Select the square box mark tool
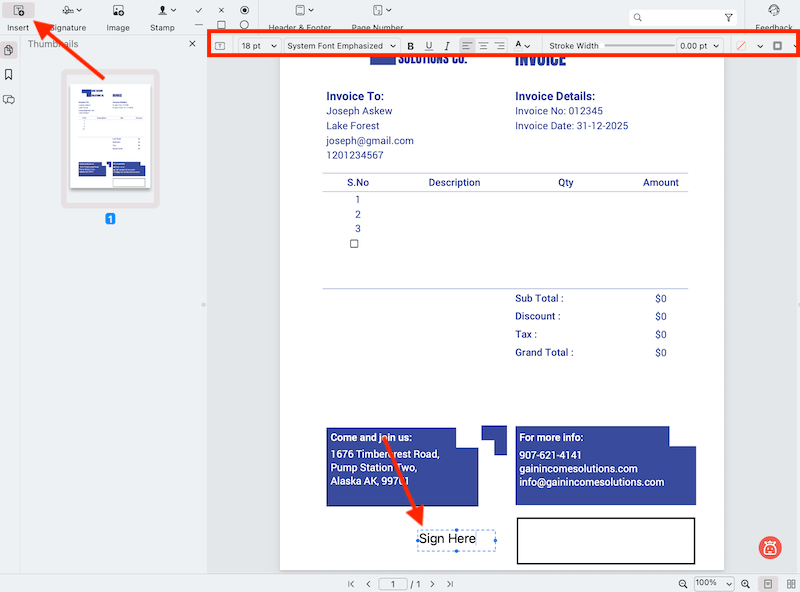Image resolution: width=800 pixels, height=592 pixels. coord(221,24)
